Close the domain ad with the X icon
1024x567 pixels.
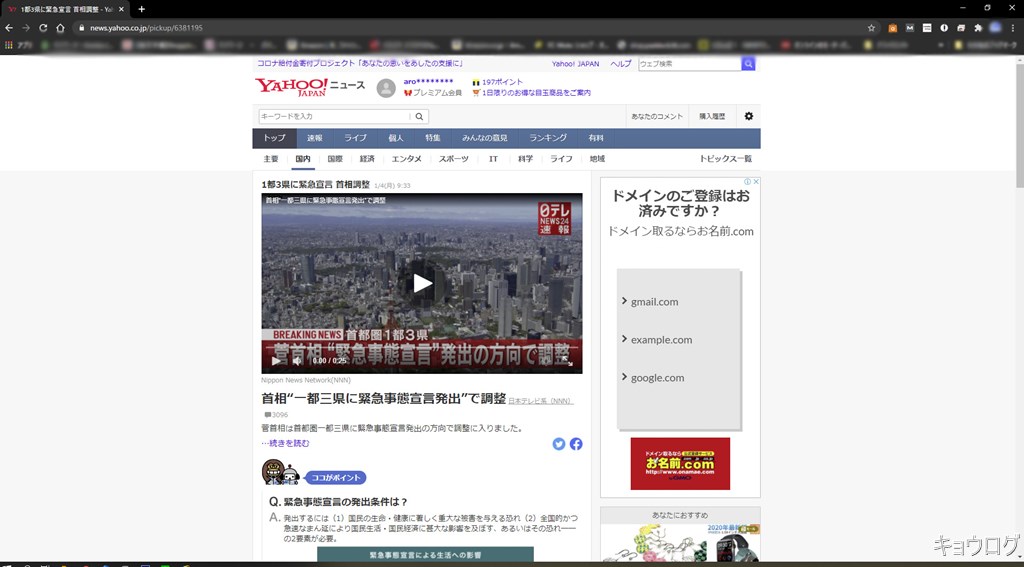click(x=756, y=182)
